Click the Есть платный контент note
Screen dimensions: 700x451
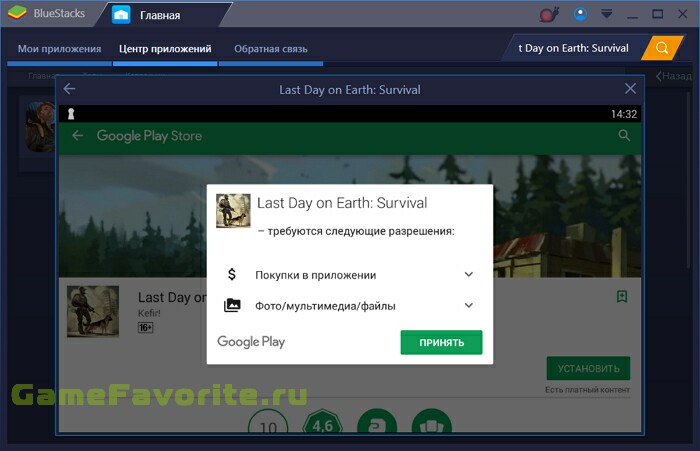click(587, 390)
